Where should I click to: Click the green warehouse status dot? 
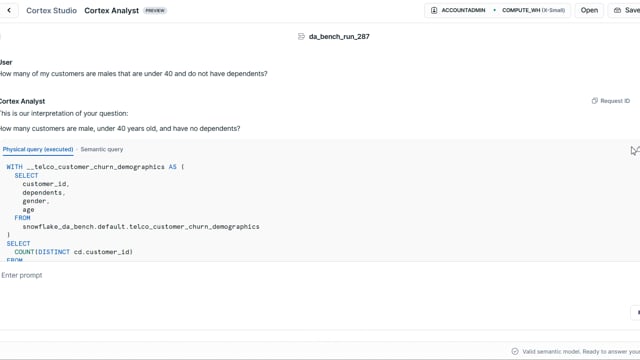[x=494, y=10]
